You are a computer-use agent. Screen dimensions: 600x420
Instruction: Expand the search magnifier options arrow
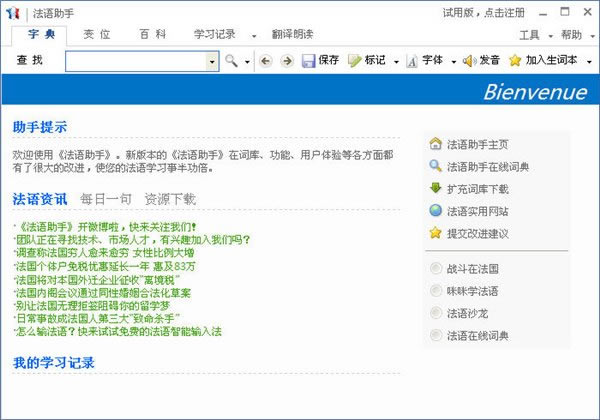coord(247,62)
